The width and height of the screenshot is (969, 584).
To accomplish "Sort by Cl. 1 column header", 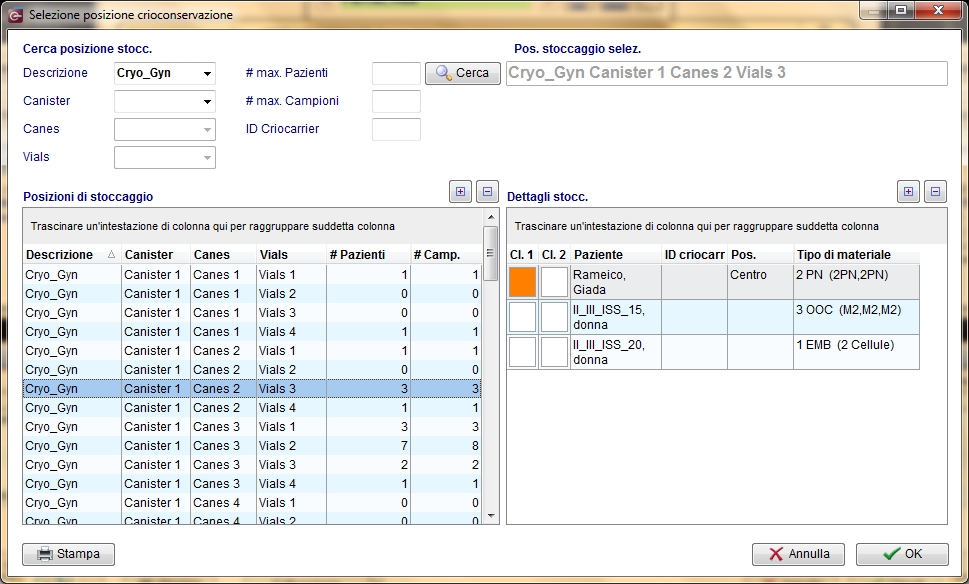I will tap(522, 255).
